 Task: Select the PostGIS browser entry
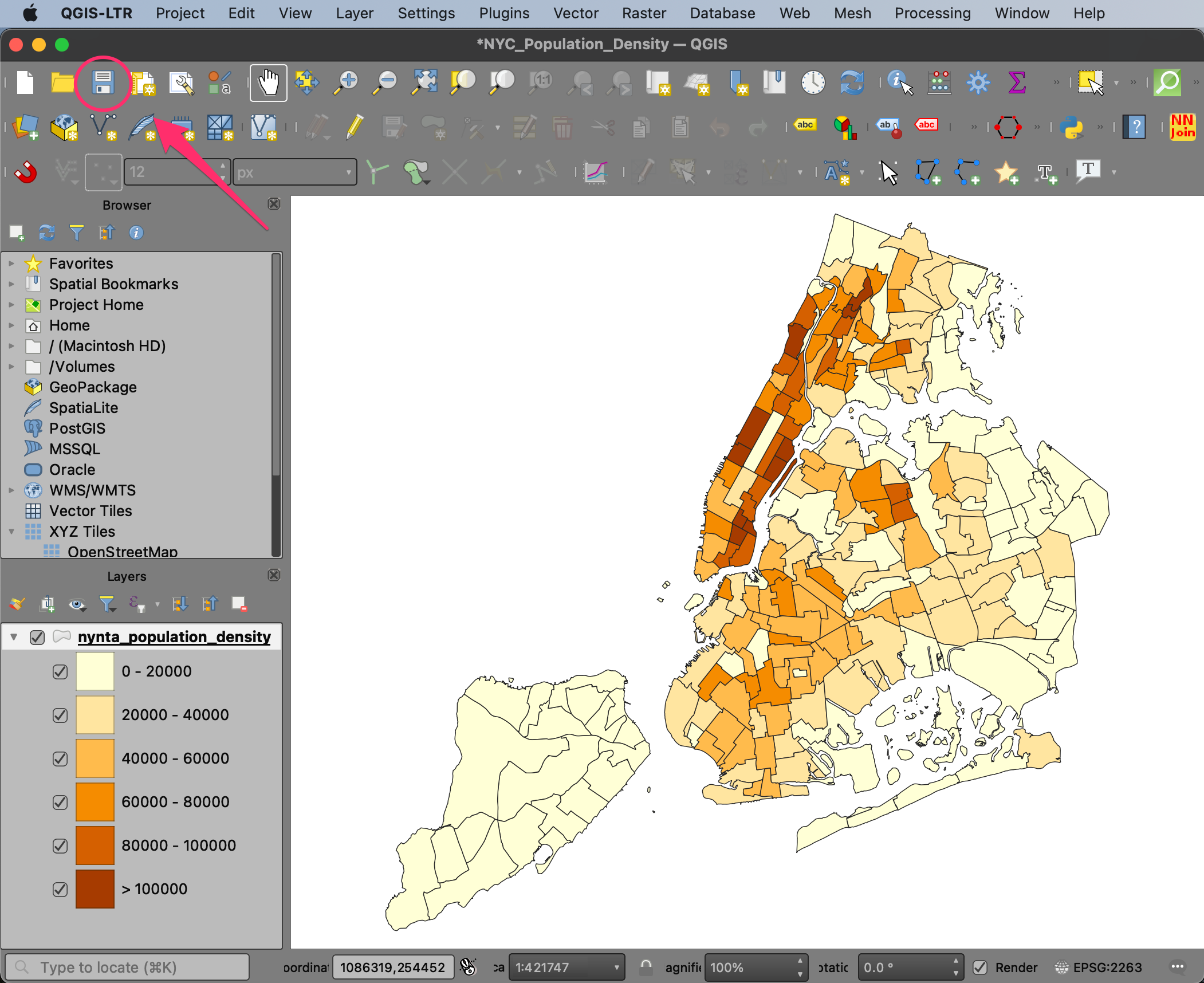pyautogui.click(x=77, y=428)
